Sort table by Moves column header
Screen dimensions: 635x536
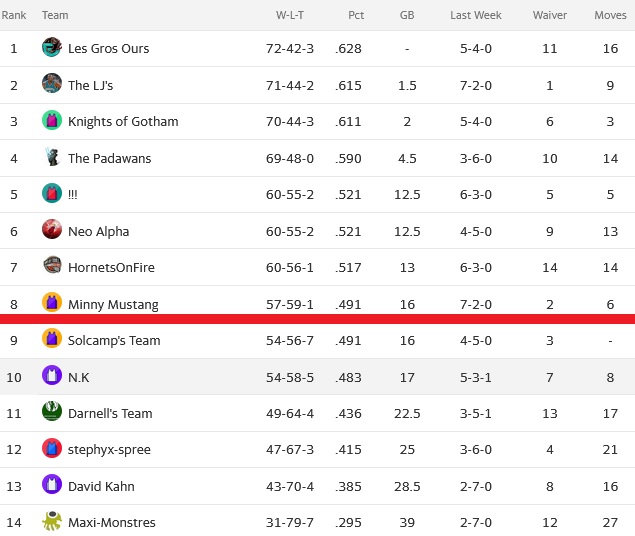(x=610, y=15)
